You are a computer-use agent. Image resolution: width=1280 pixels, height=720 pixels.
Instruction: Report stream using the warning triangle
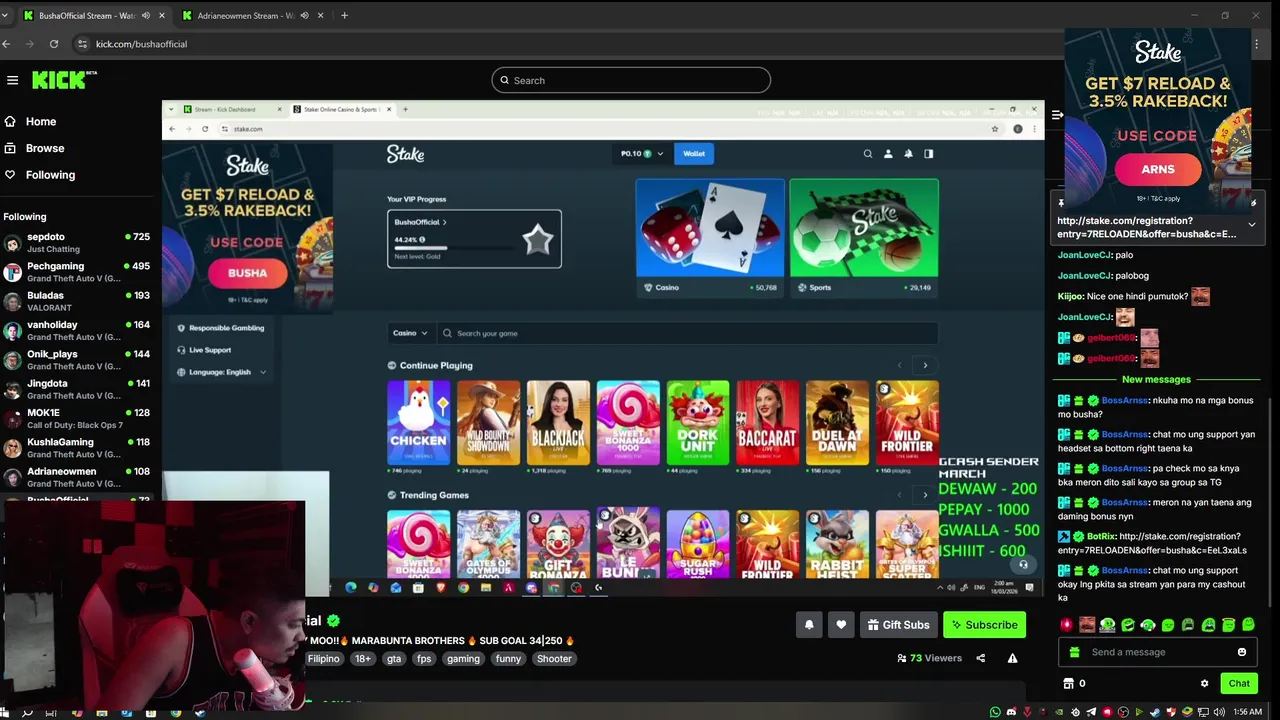[1012, 658]
